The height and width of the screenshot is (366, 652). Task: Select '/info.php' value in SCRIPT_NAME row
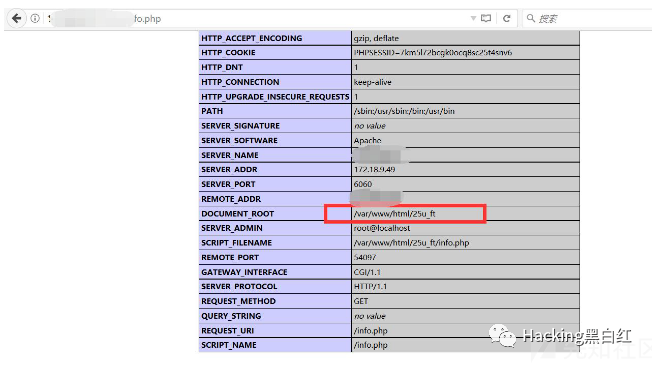click(370, 345)
